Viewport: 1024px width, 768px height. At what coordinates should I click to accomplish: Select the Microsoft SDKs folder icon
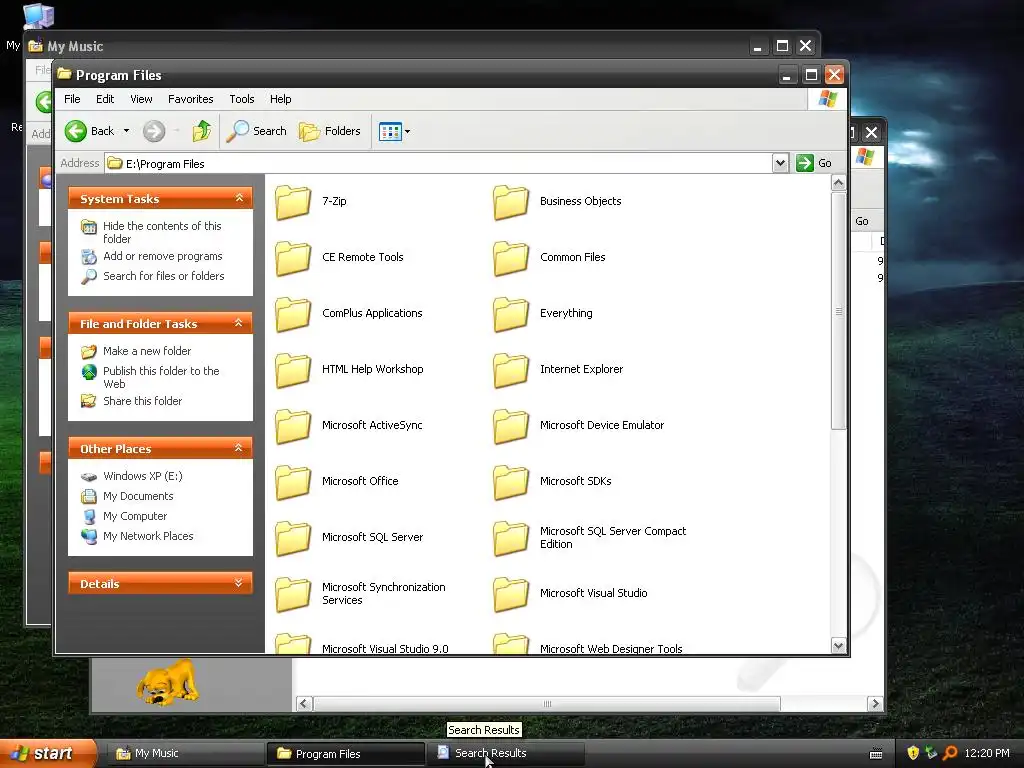511,482
